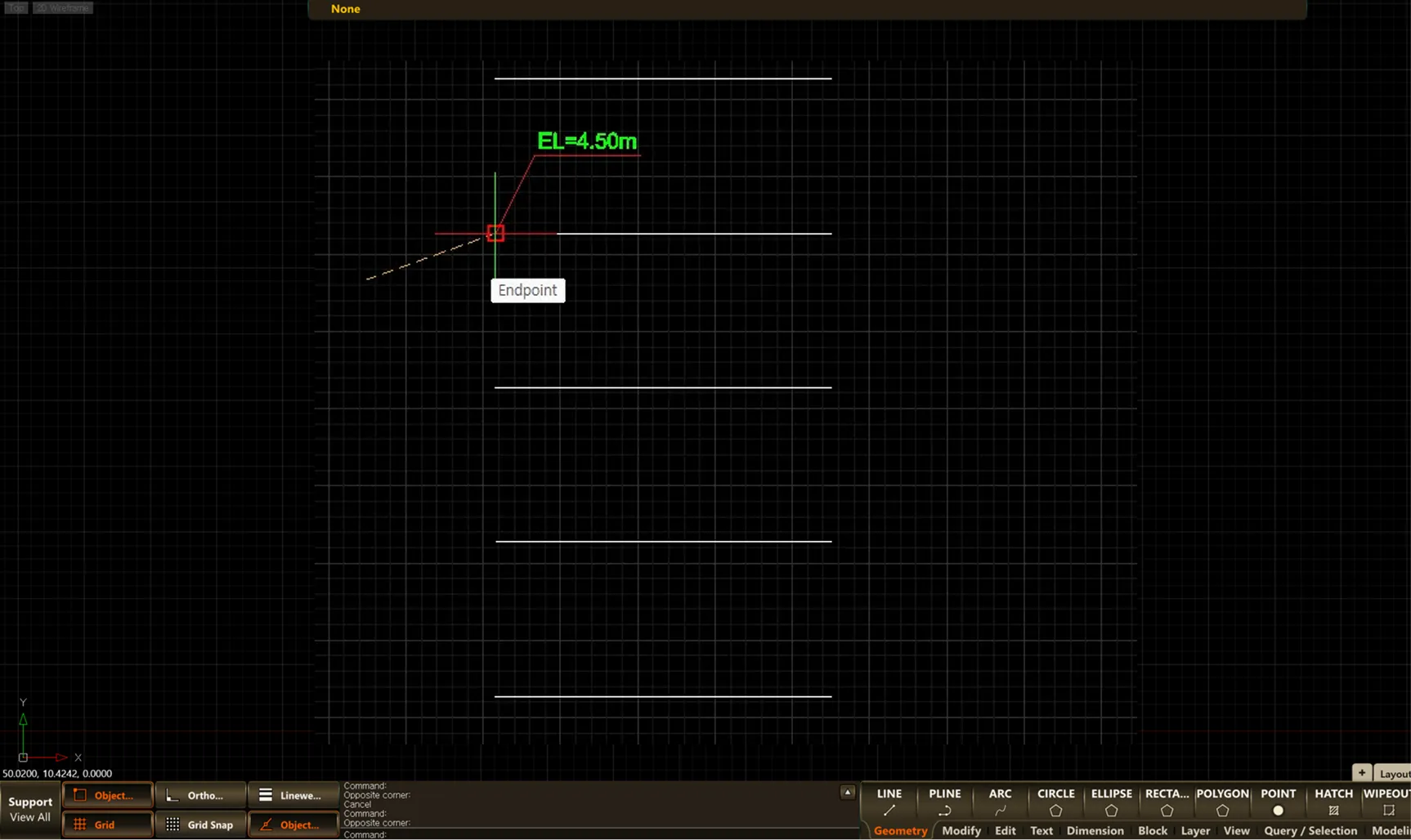Select the HATCH tool

click(x=1333, y=802)
